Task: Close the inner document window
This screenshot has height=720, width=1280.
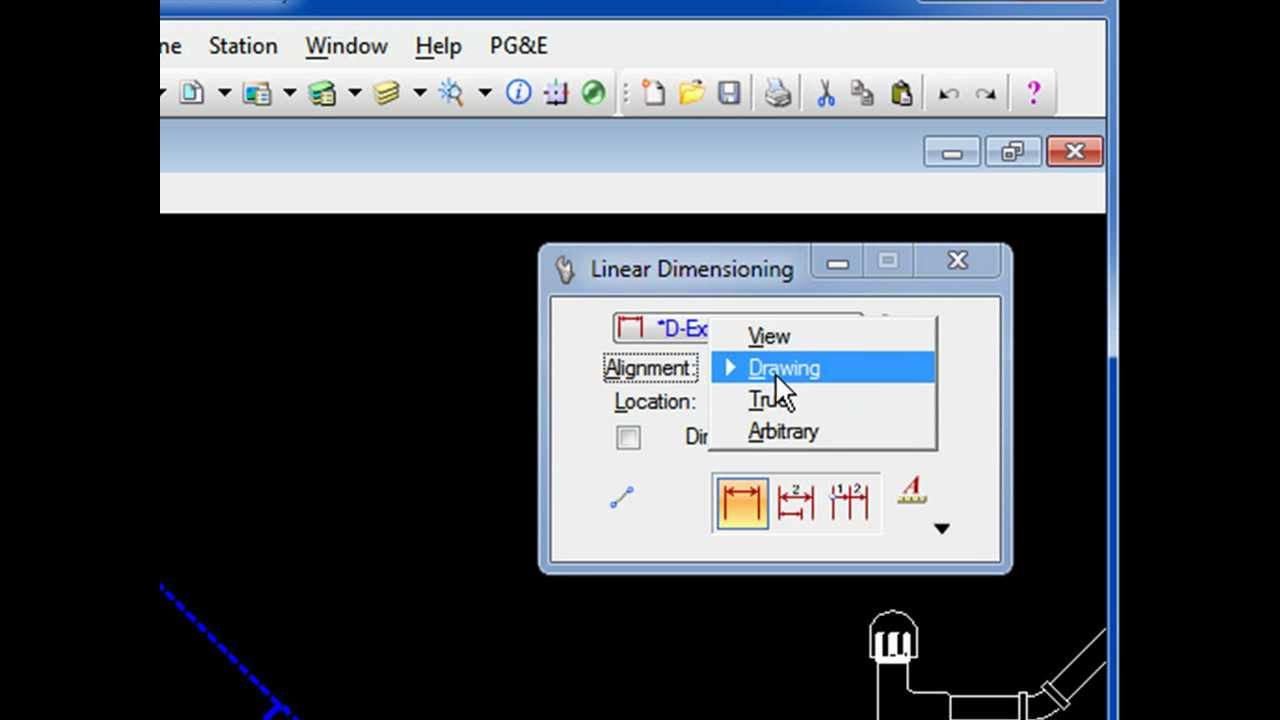Action: [1075, 152]
